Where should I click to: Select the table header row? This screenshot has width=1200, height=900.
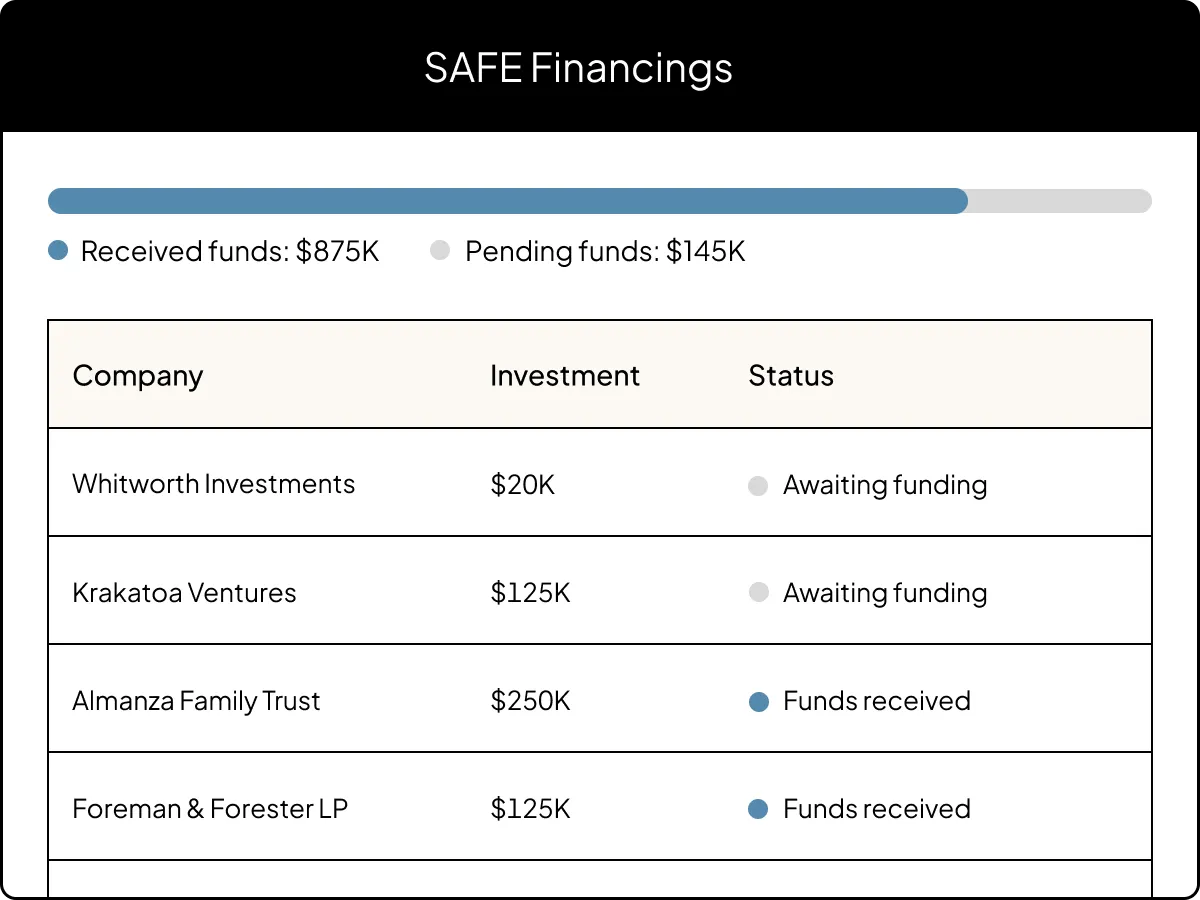[600, 376]
